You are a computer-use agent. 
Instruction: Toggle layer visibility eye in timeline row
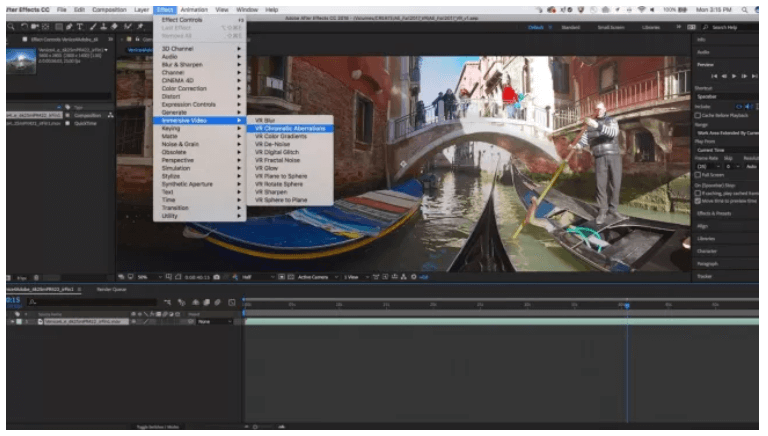click(133, 322)
